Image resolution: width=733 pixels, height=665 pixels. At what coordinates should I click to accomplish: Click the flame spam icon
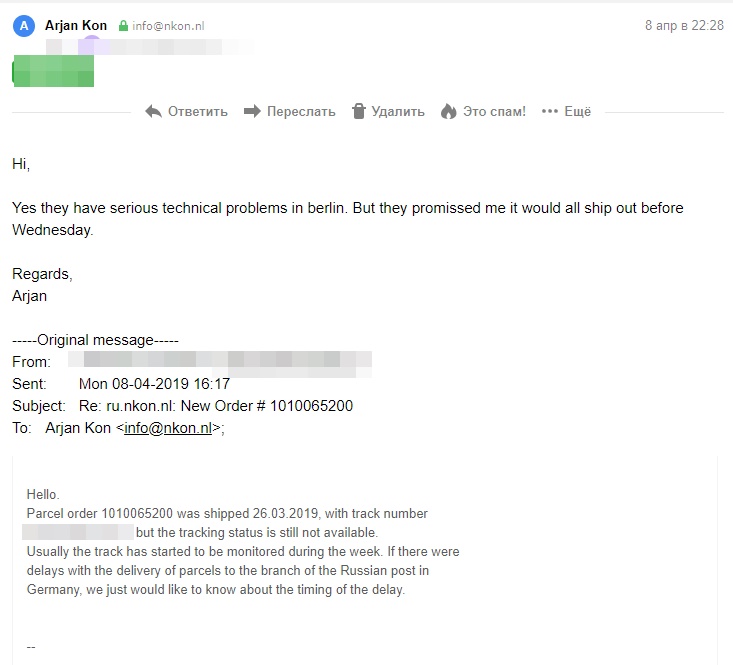[448, 112]
